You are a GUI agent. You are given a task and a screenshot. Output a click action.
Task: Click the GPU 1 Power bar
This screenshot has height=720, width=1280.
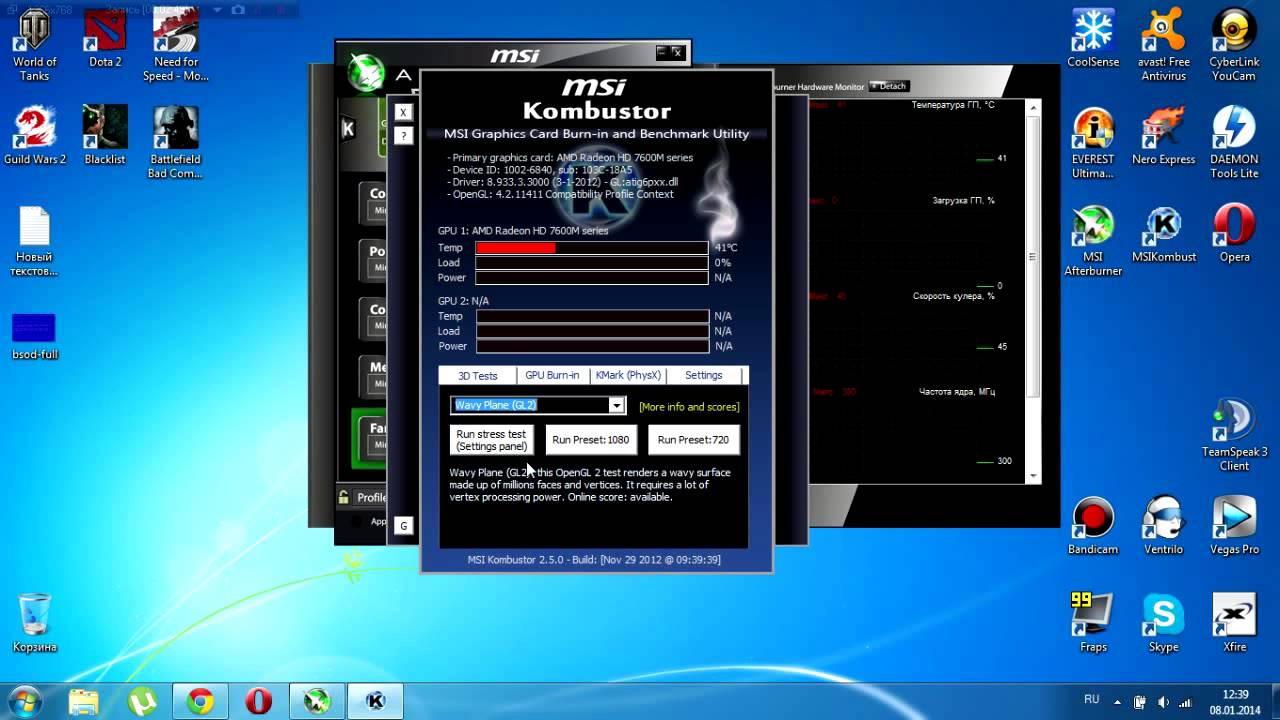592,277
